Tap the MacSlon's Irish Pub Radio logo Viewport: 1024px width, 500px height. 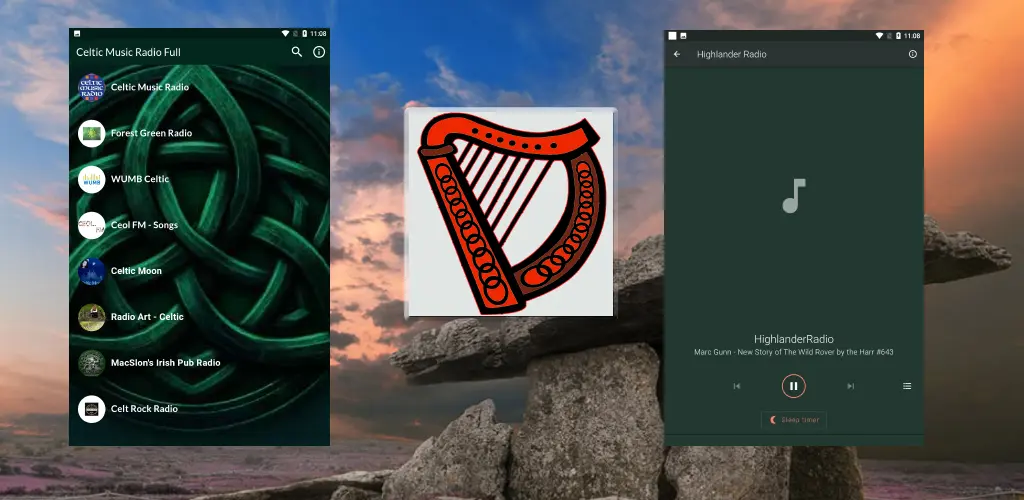91,363
